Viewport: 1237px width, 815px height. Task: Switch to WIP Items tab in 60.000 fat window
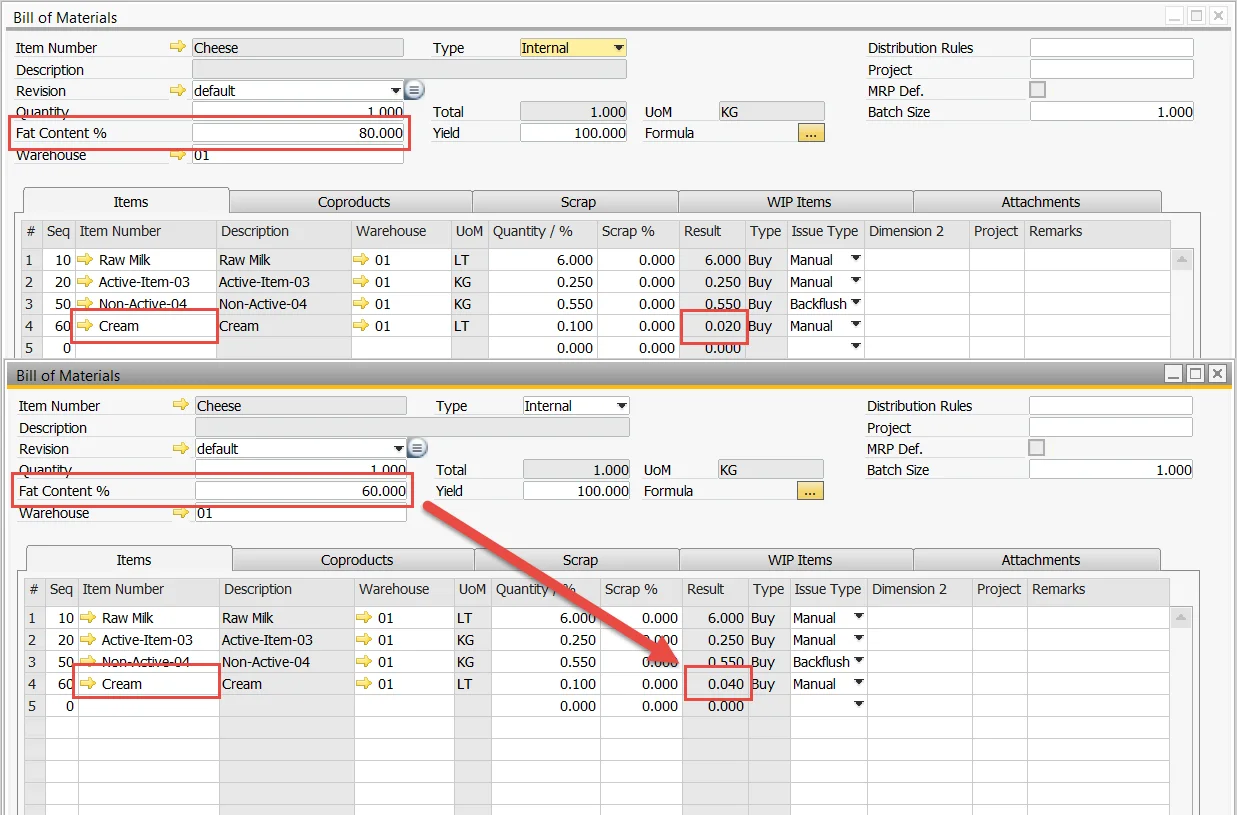[800, 560]
